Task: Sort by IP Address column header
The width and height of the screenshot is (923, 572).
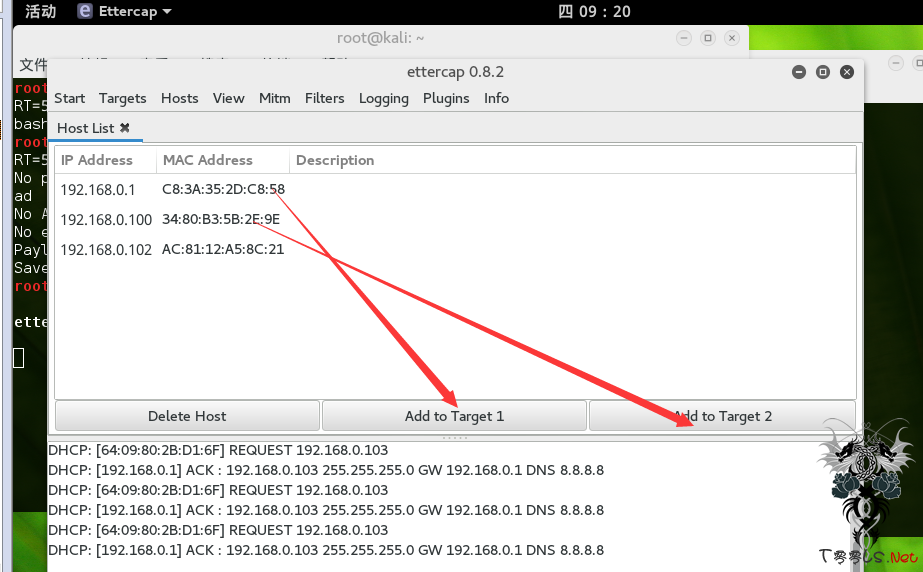Action: (x=105, y=160)
